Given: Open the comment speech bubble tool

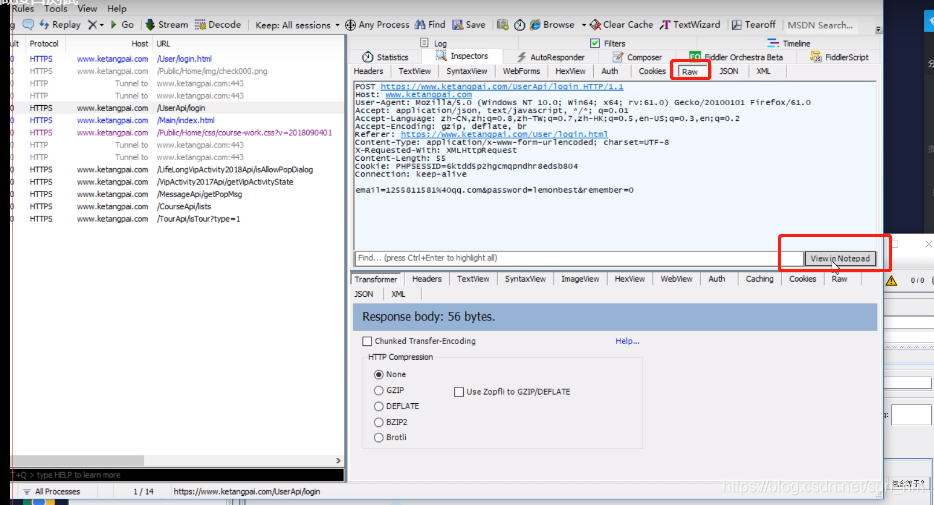Looking at the screenshot, I should 28,24.
